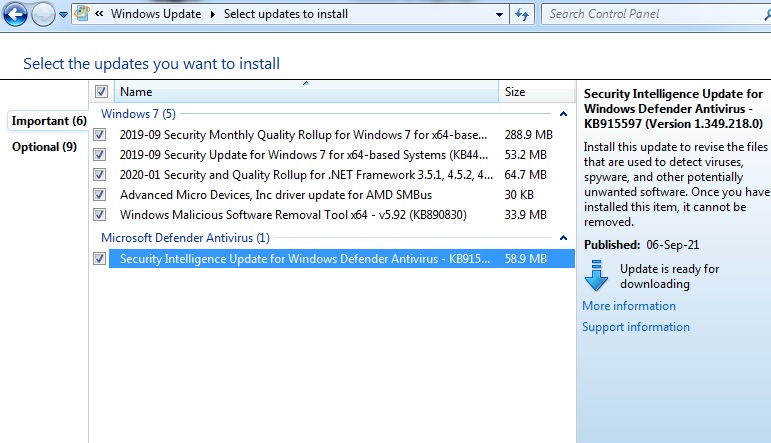Click the search magnifier icon

tap(768, 15)
